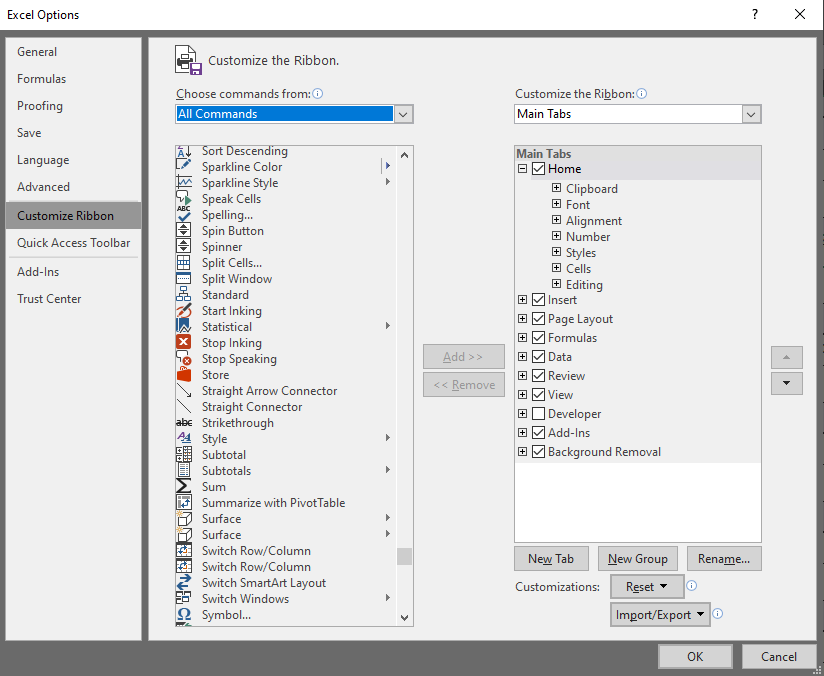Open the Choose commands from dropdown
The width and height of the screenshot is (824, 676).
(402, 114)
